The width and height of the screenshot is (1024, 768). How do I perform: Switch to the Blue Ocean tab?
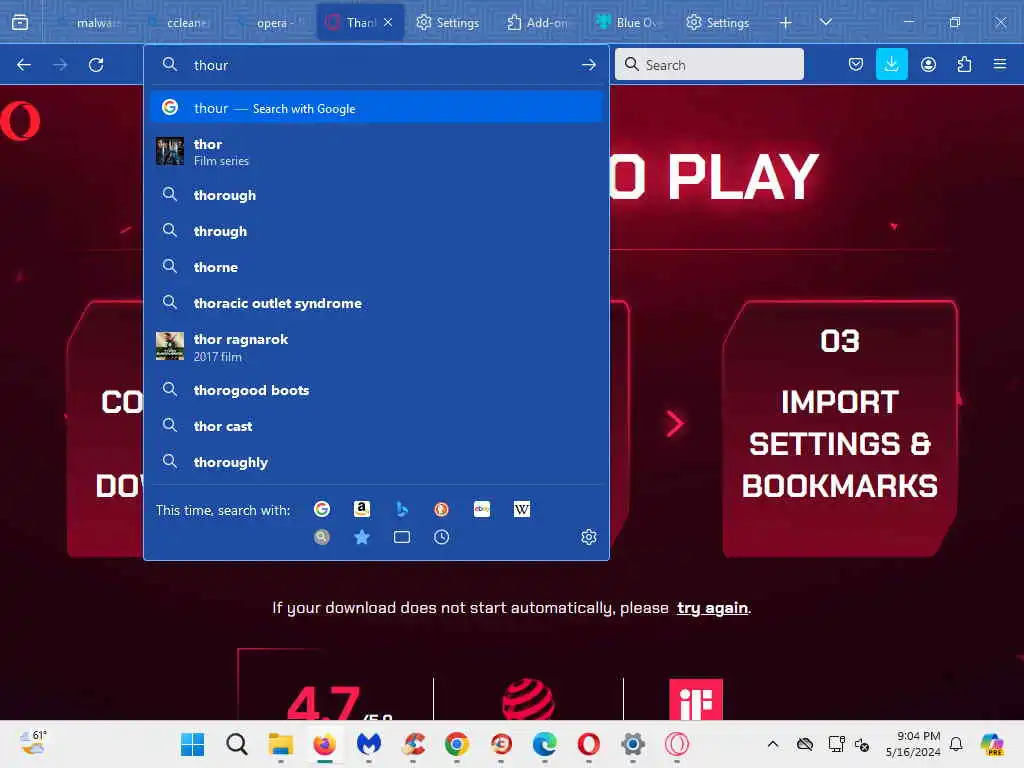(x=628, y=23)
